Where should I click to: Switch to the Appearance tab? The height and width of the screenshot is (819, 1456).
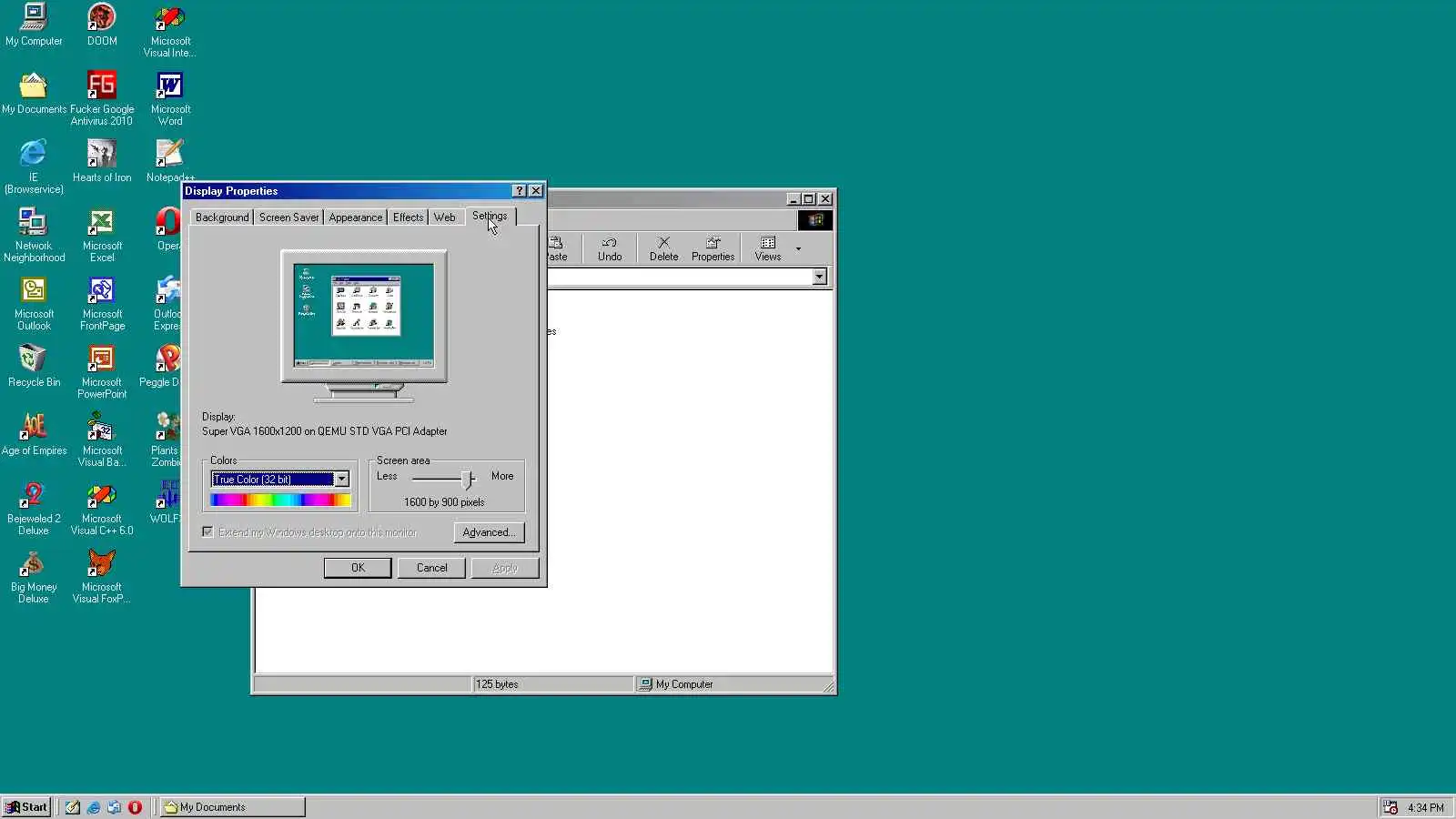pos(356,217)
